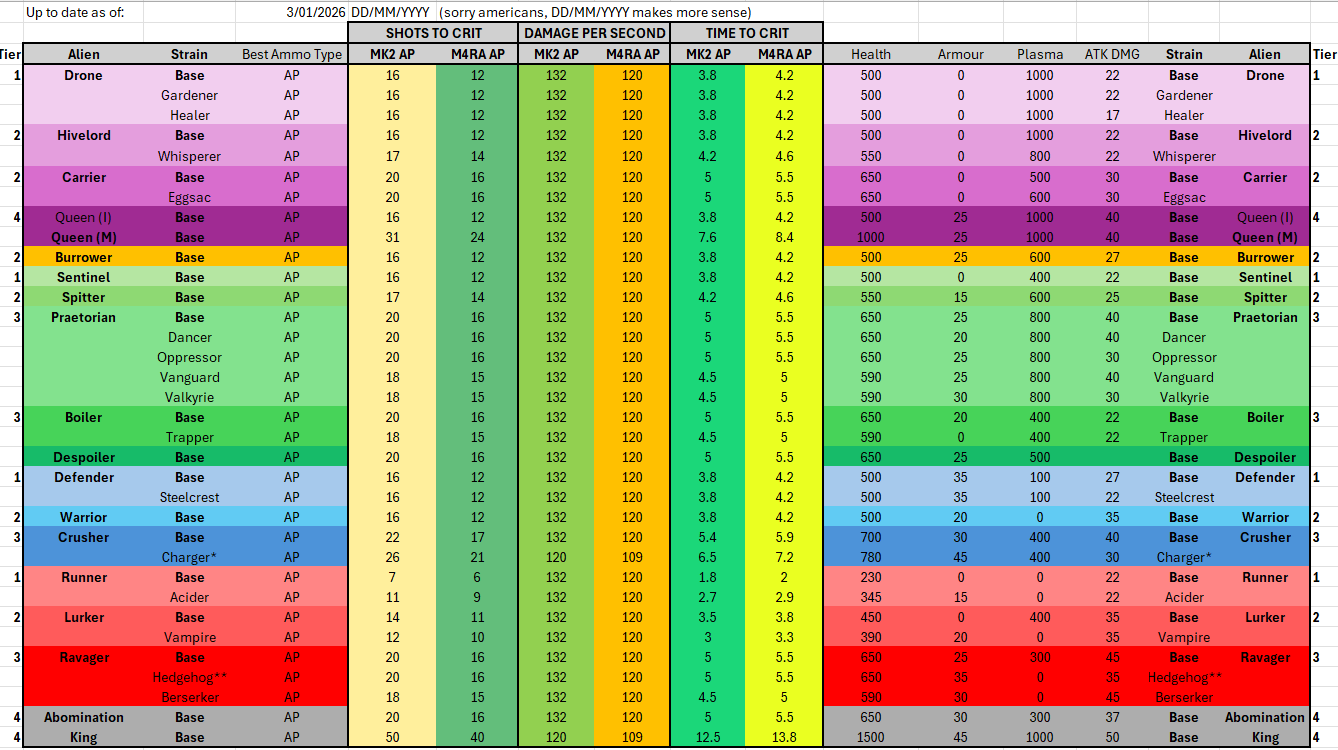The height and width of the screenshot is (750, 1338).
Task: Click the SHOTS TO CRIT header
Action: point(433,33)
